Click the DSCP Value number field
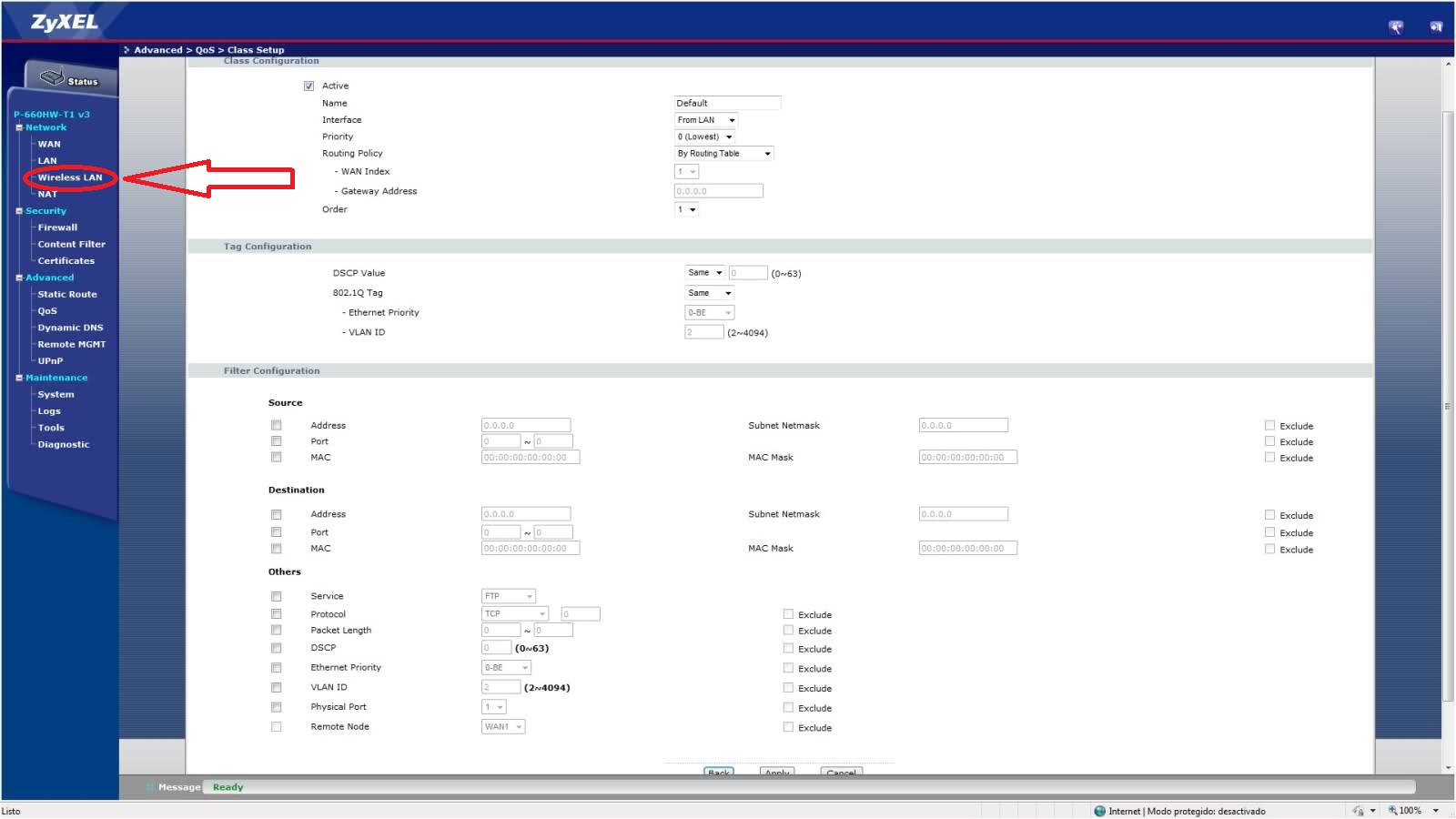Image resolution: width=1456 pixels, height=819 pixels. click(748, 273)
